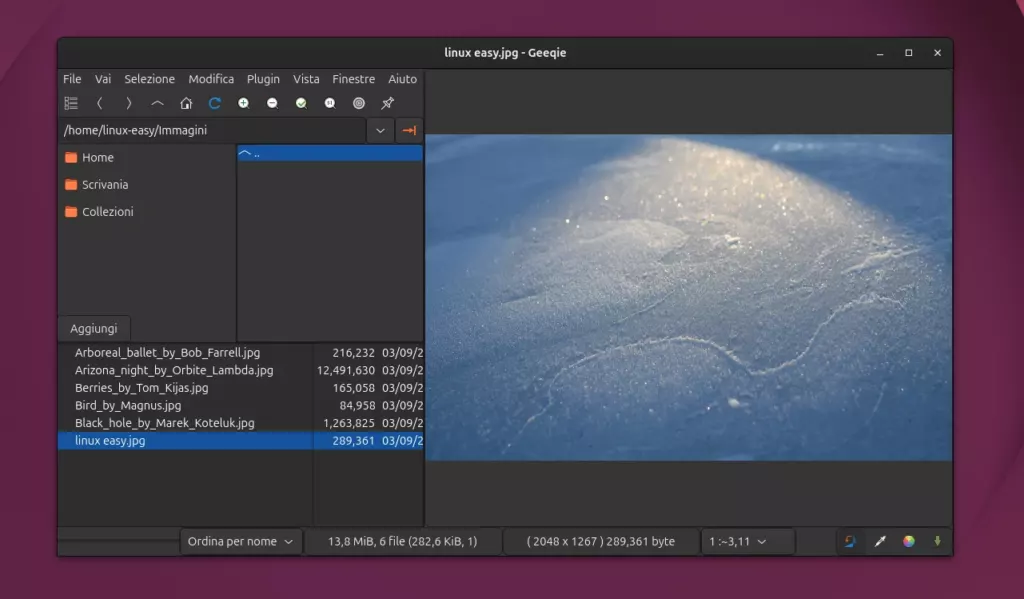Select file Berries_by_Tom_Kijas.jpg
The image size is (1024, 599).
[142, 388]
